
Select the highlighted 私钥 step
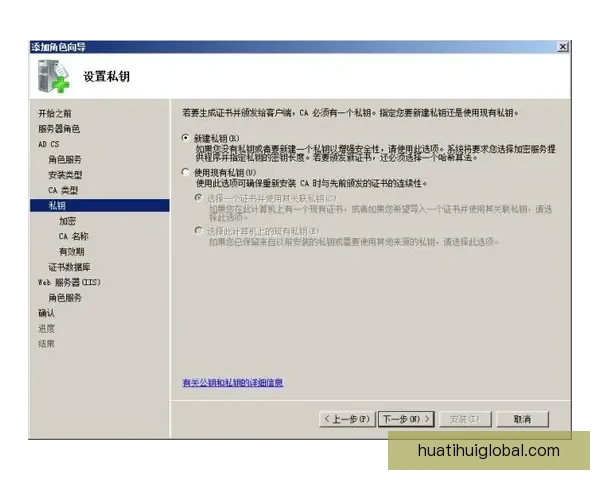tap(99, 206)
